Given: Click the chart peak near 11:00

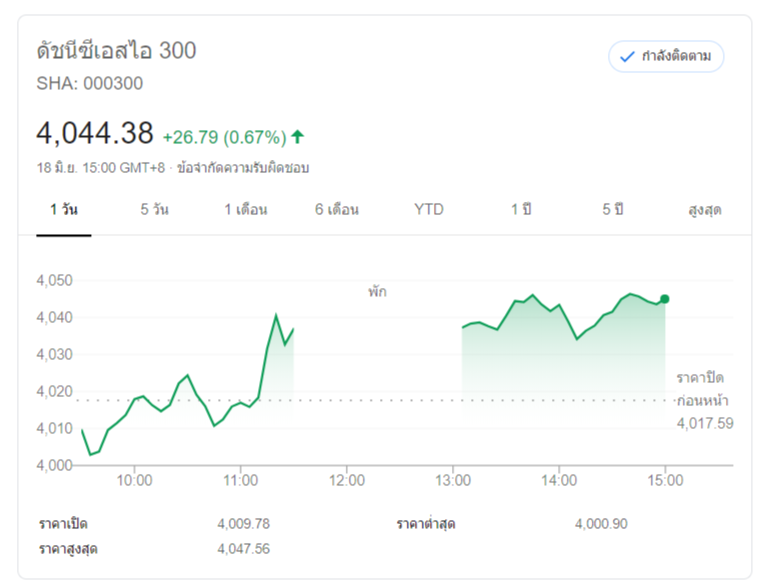Looking at the screenshot, I should coord(276,316).
